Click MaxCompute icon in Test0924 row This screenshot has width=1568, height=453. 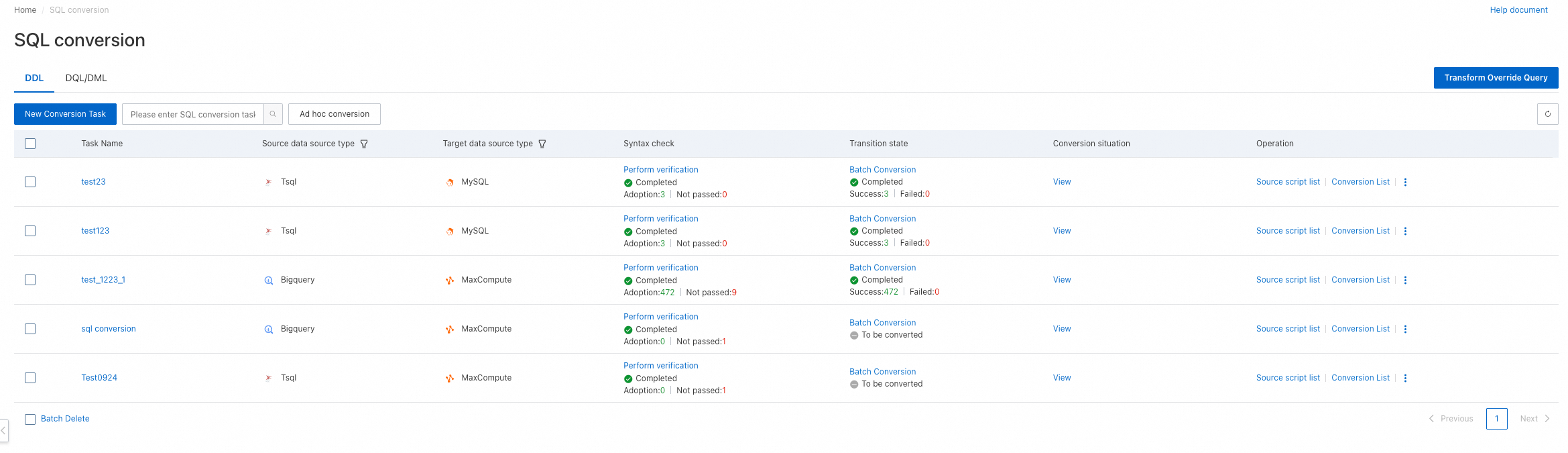450,378
